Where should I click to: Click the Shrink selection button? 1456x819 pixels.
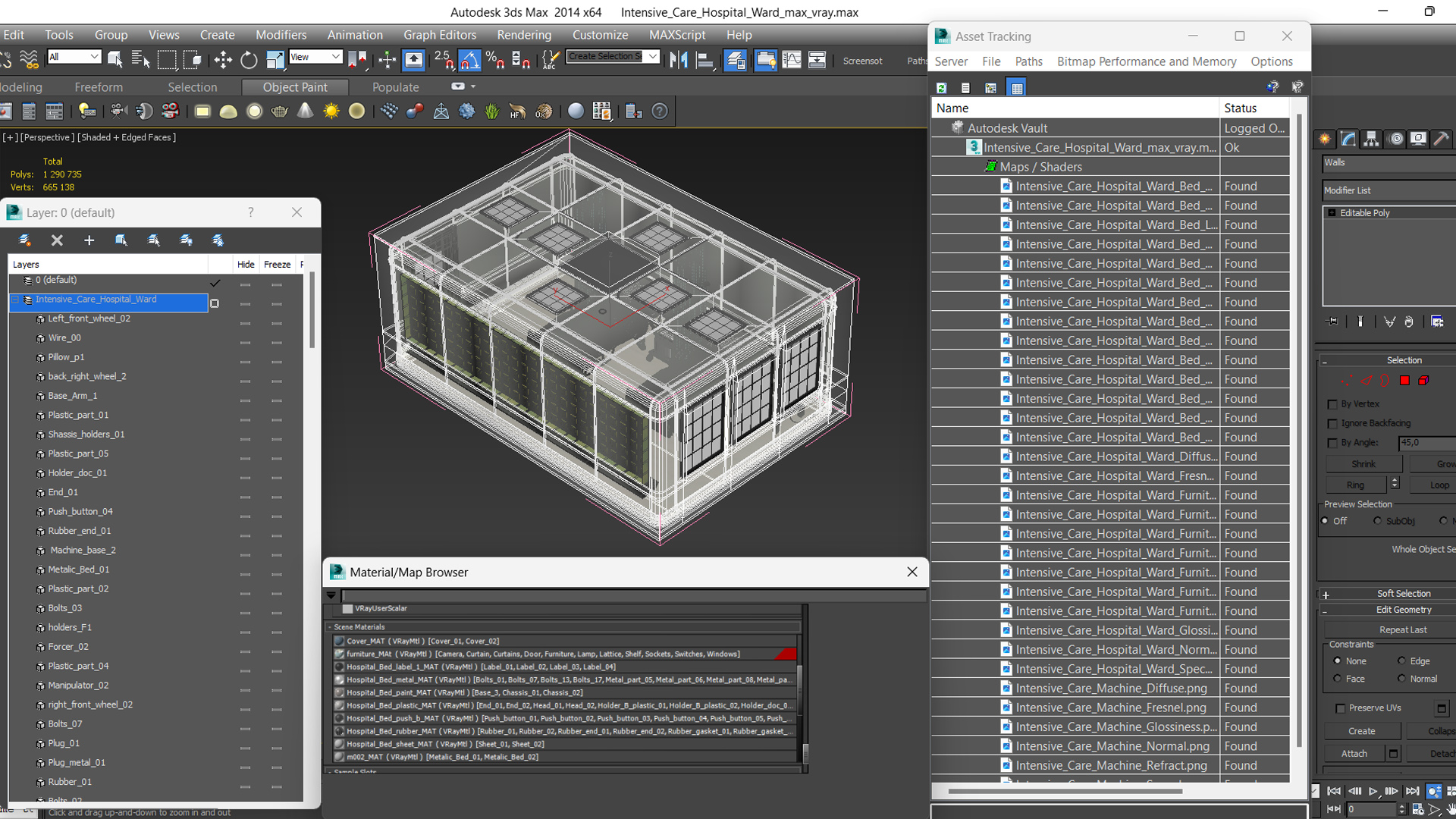click(1363, 464)
